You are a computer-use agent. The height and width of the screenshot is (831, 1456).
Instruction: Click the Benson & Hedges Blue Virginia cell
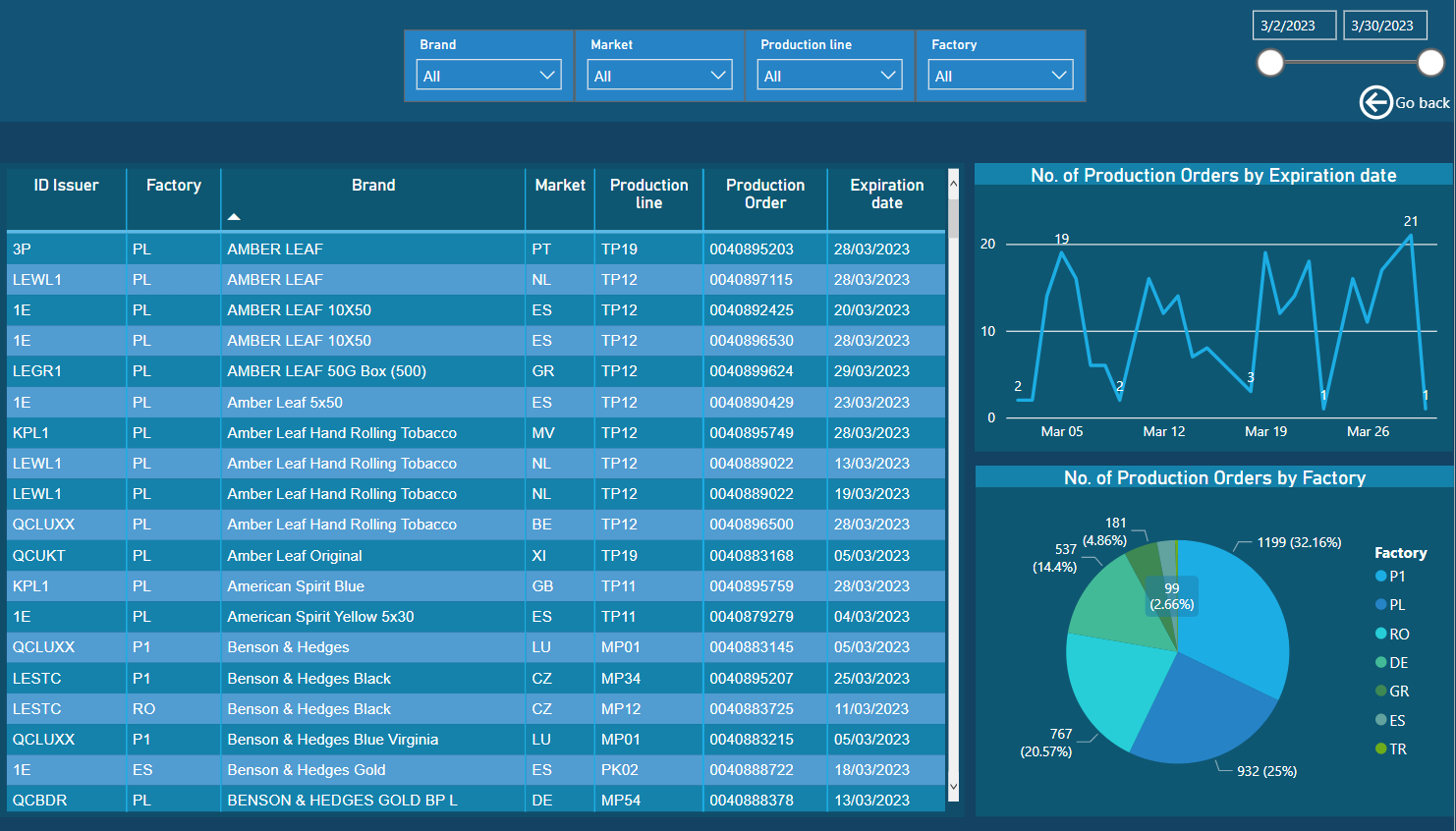coord(373,740)
